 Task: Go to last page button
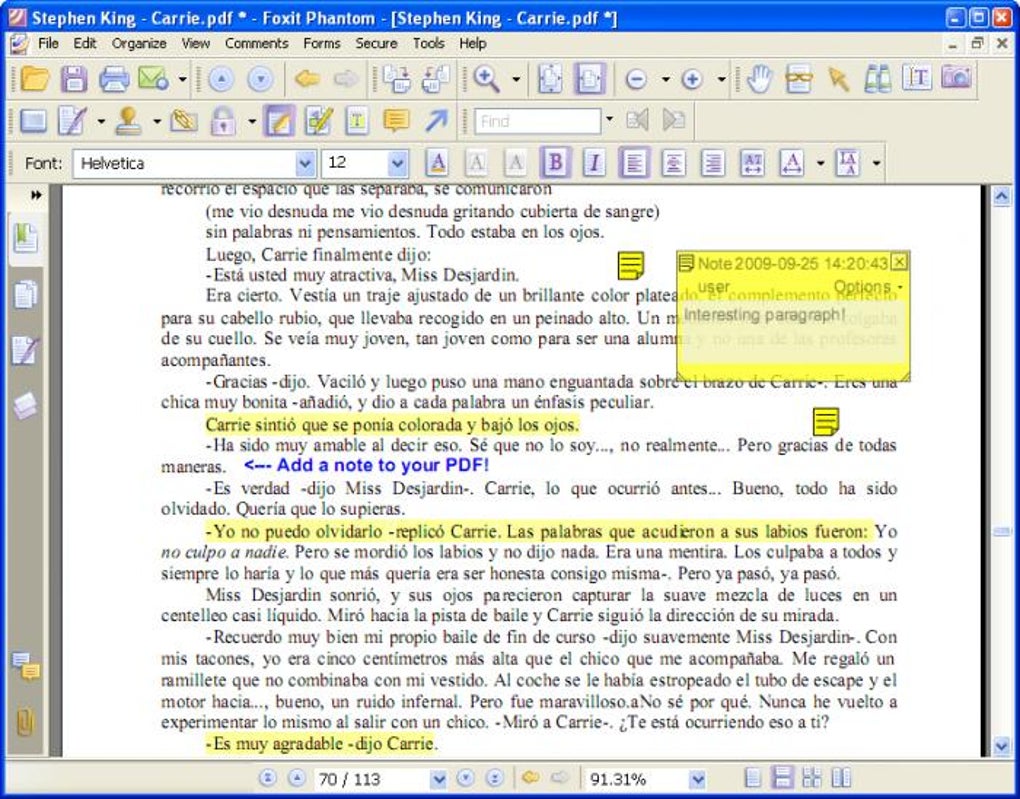(494, 778)
